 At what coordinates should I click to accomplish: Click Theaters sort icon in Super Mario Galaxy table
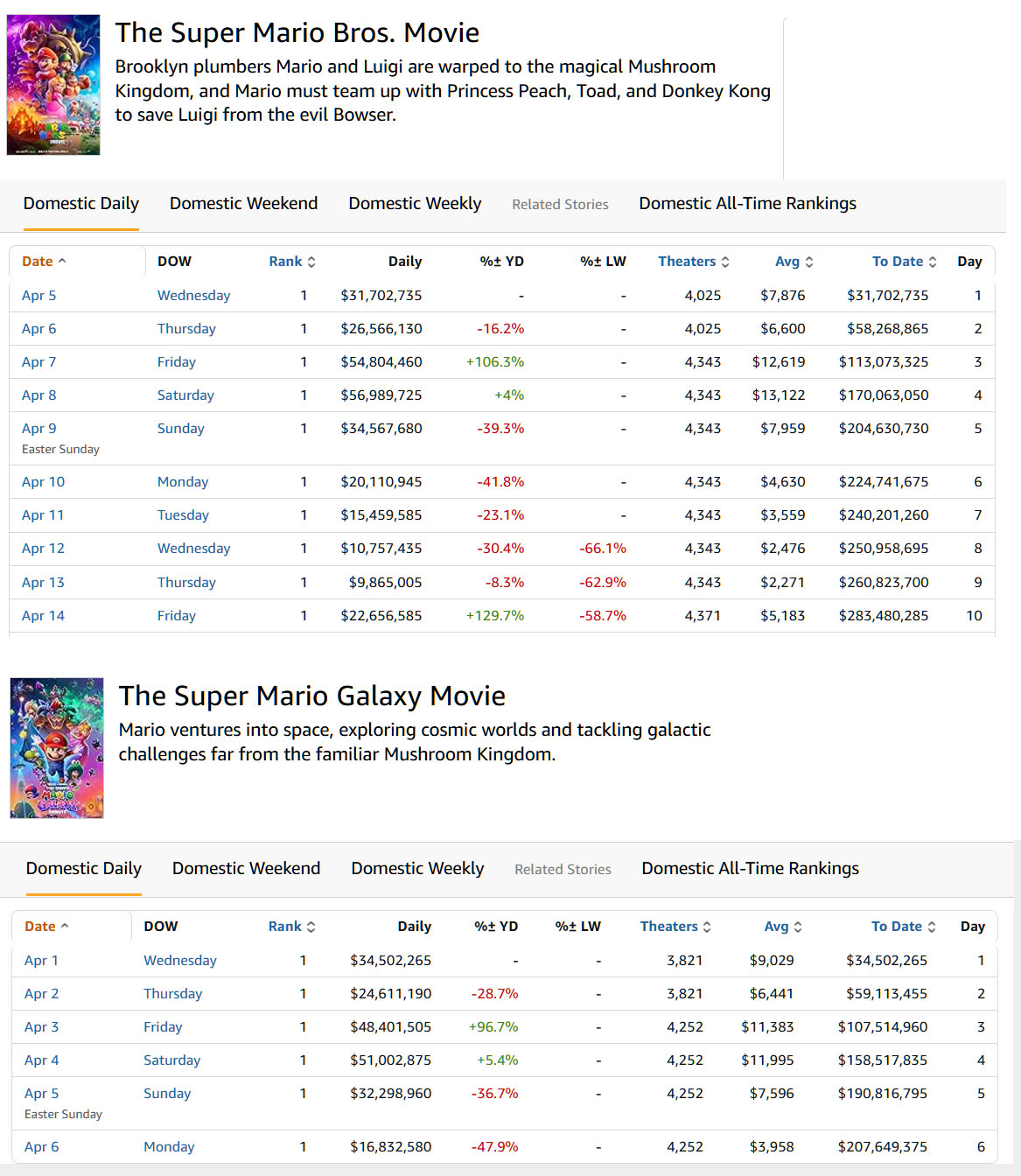(x=707, y=927)
